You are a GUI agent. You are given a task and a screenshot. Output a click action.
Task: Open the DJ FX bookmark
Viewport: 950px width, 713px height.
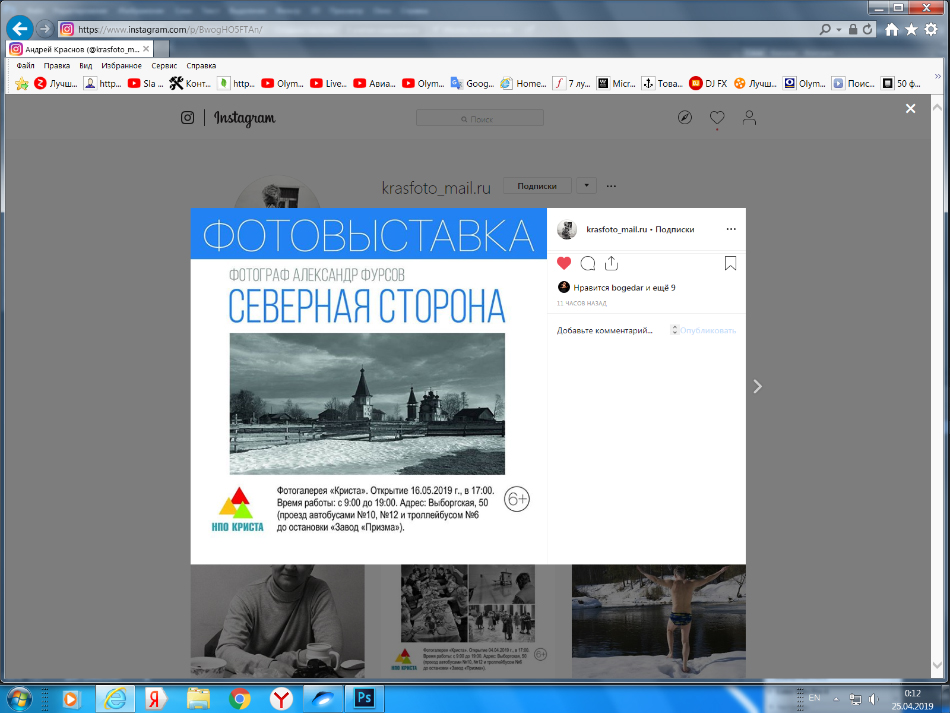(708, 84)
